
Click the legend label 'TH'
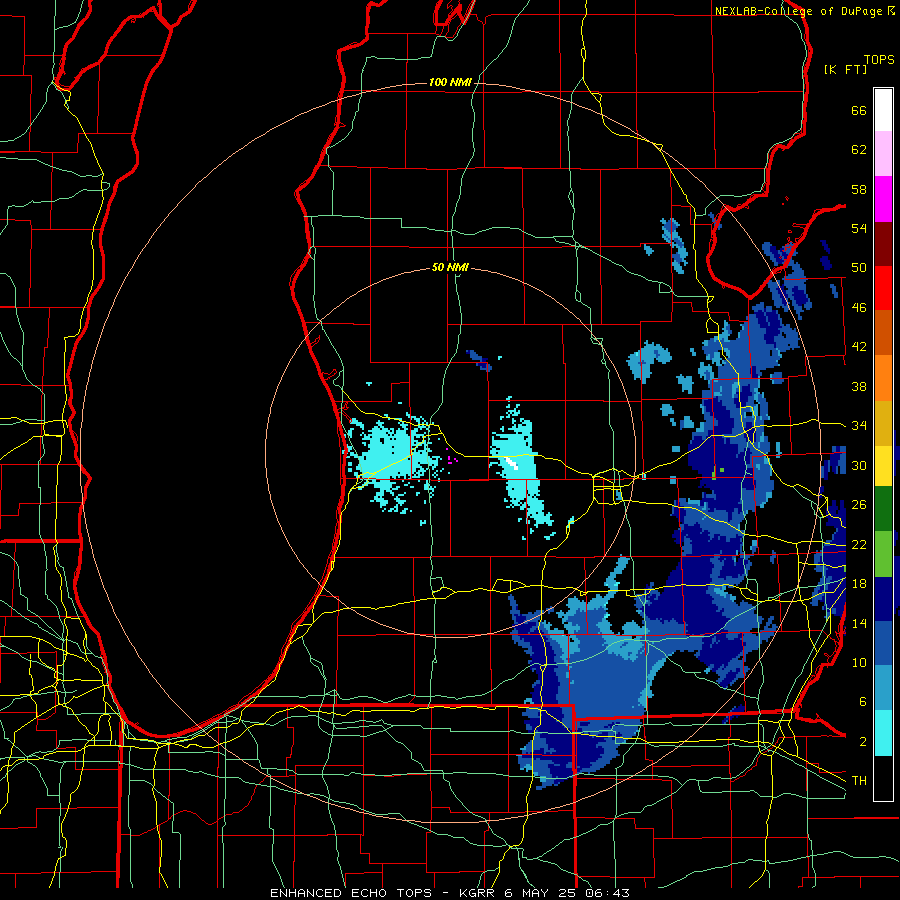click(x=859, y=781)
